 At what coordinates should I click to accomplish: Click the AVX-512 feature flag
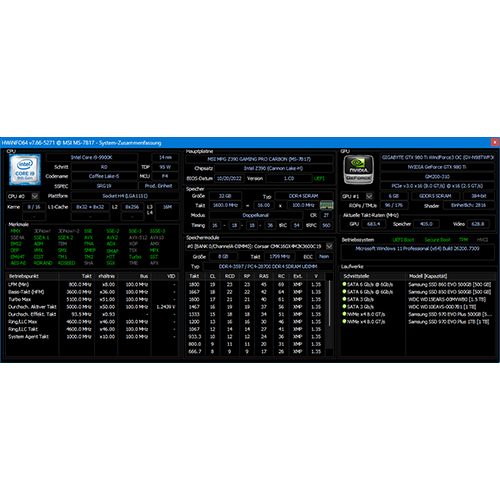point(138,238)
